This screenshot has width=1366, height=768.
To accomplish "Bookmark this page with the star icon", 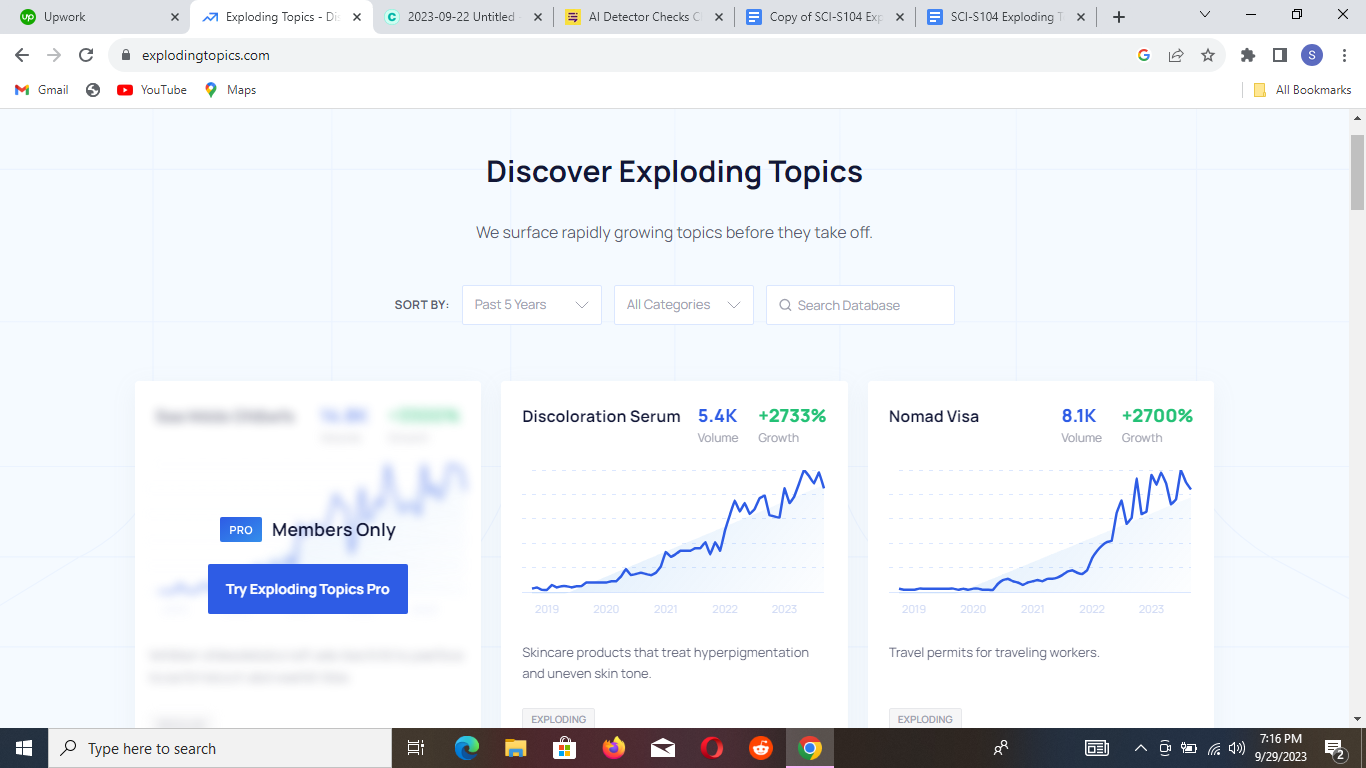I will pos(1208,55).
